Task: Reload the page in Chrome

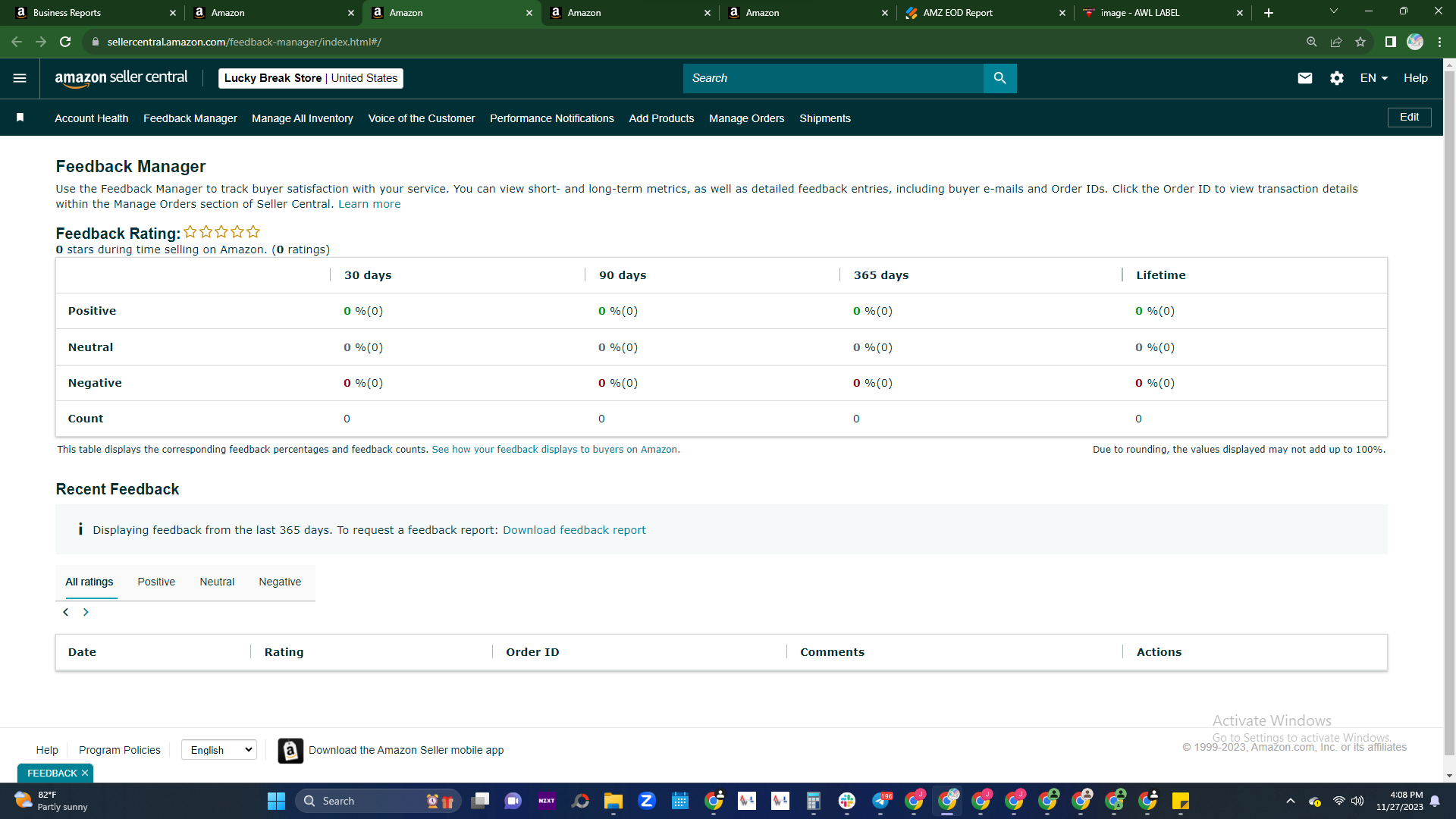Action: point(65,42)
